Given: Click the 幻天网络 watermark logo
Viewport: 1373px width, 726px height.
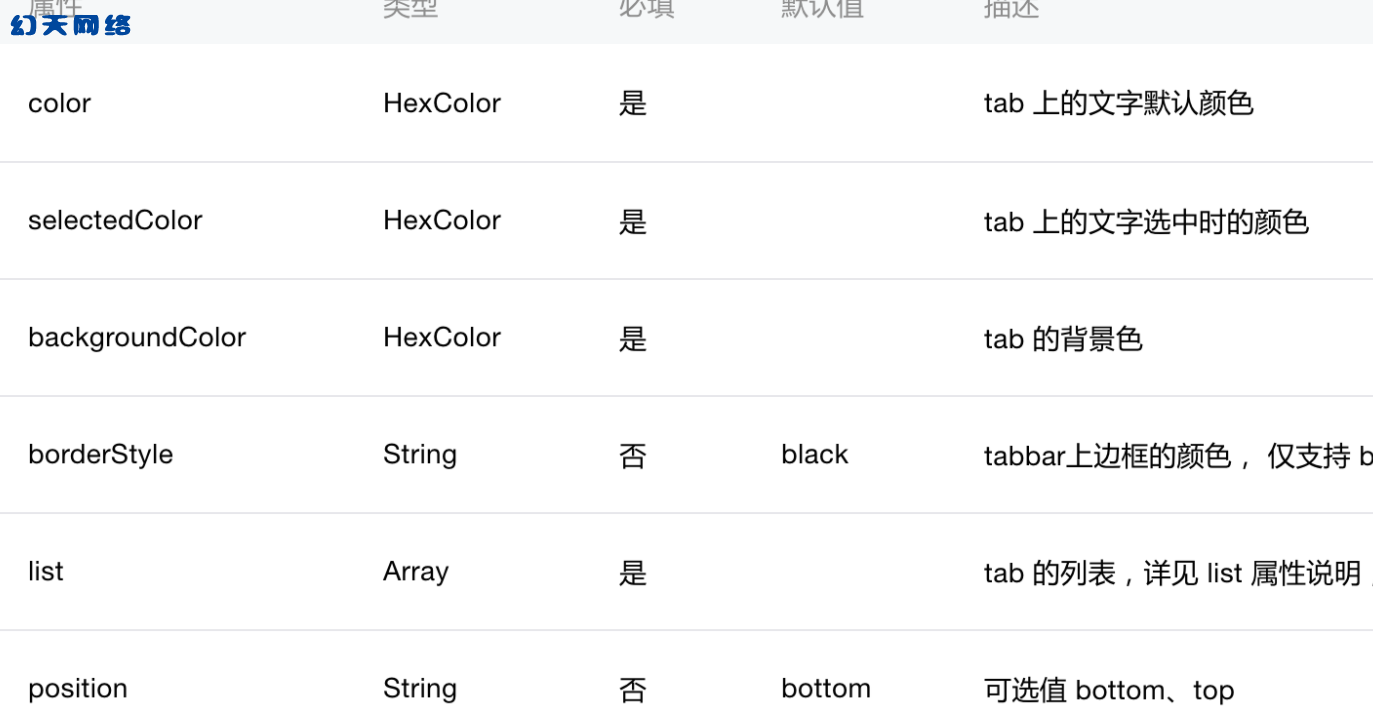Looking at the screenshot, I should click(71, 25).
